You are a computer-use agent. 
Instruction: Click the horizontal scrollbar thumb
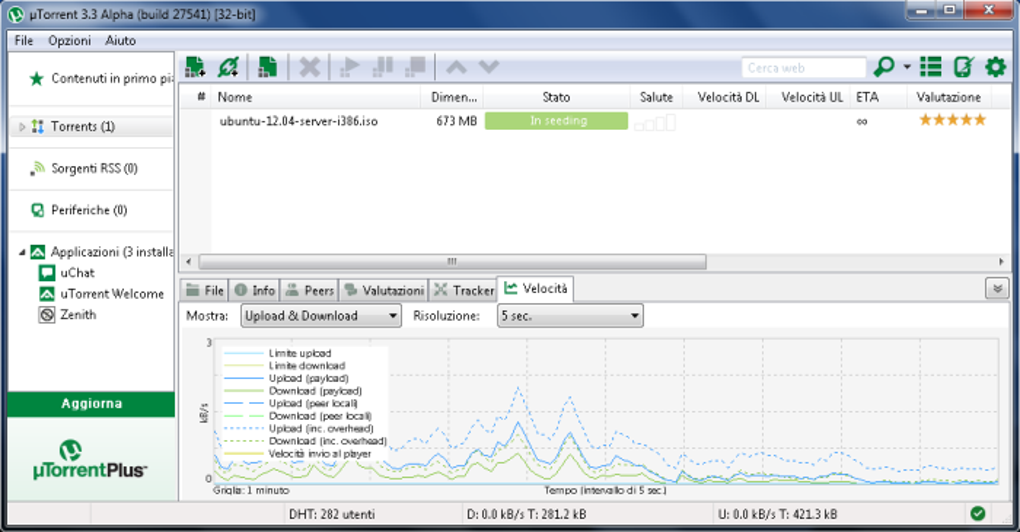pos(452,261)
